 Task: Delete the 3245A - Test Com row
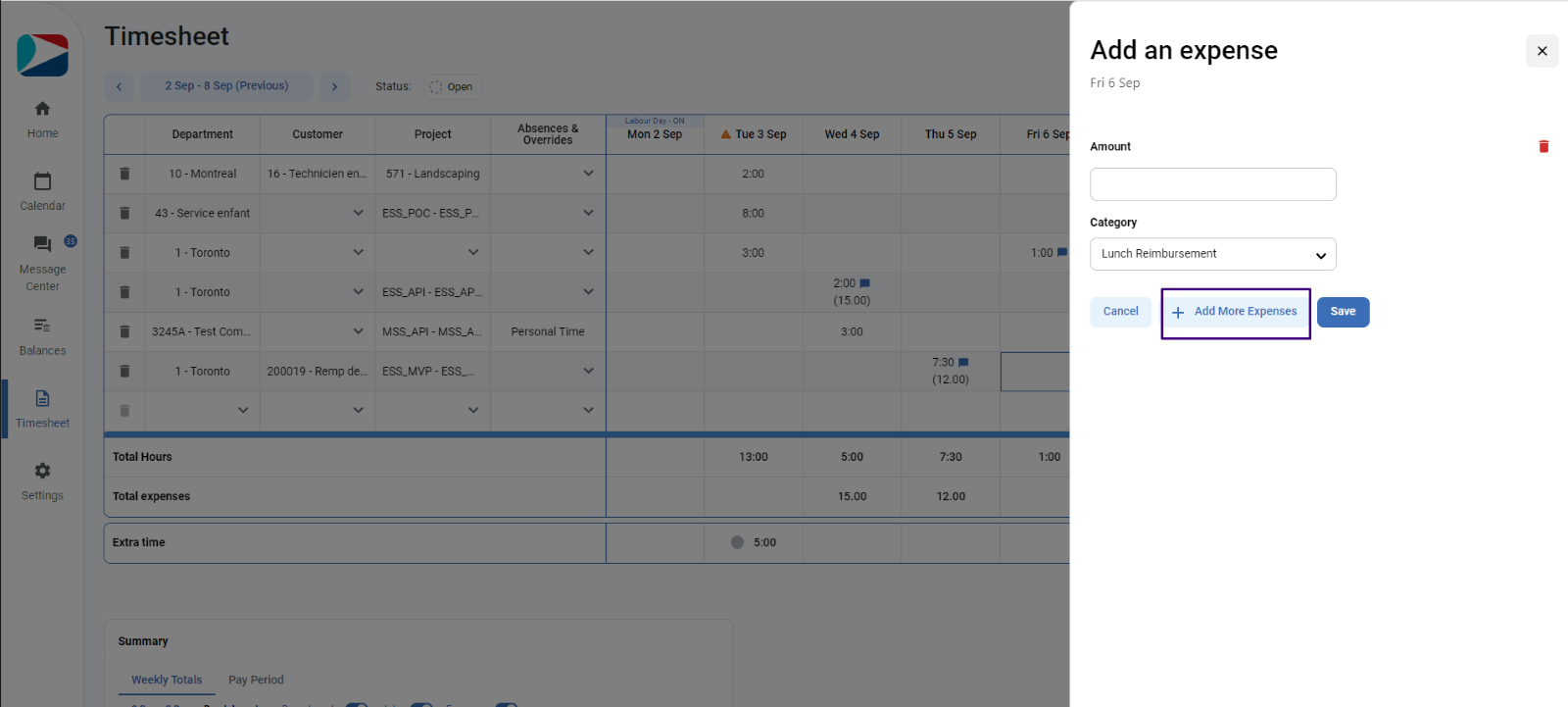tap(124, 331)
